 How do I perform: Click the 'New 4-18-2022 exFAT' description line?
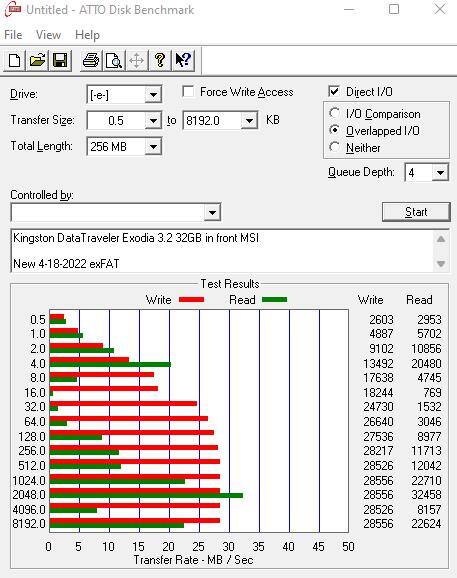(x=66, y=264)
